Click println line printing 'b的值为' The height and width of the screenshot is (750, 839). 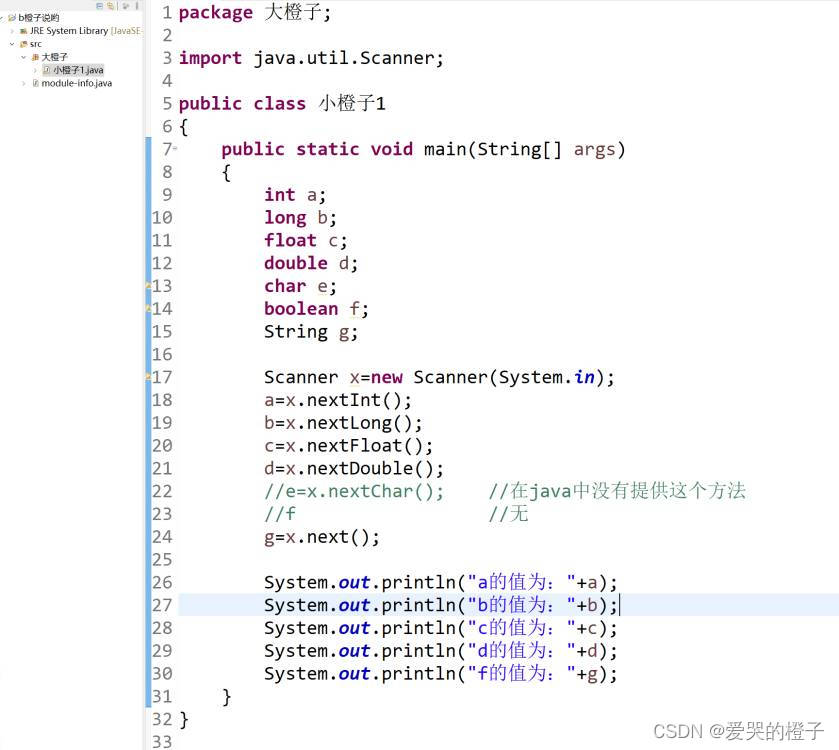pyautogui.click(x=440, y=605)
